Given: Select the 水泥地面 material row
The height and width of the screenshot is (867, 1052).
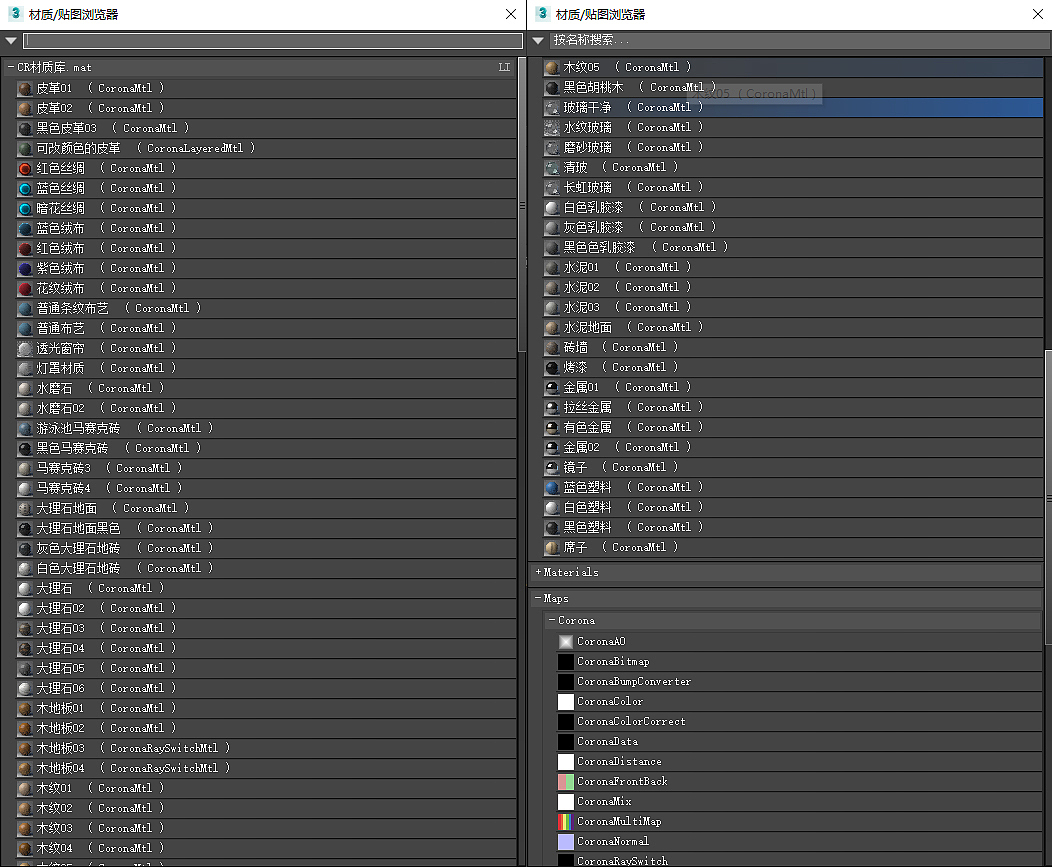Looking at the screenshot, I should (x=793, y=327).
